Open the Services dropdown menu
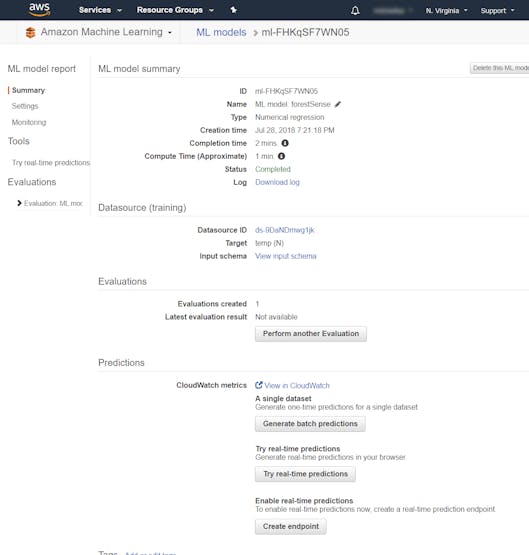529x555 pixels. tap(100, 10)
